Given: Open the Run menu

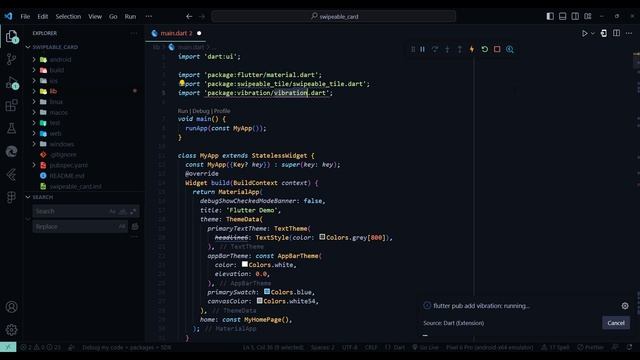Looking at the screenshot, I should click(130, 16).
